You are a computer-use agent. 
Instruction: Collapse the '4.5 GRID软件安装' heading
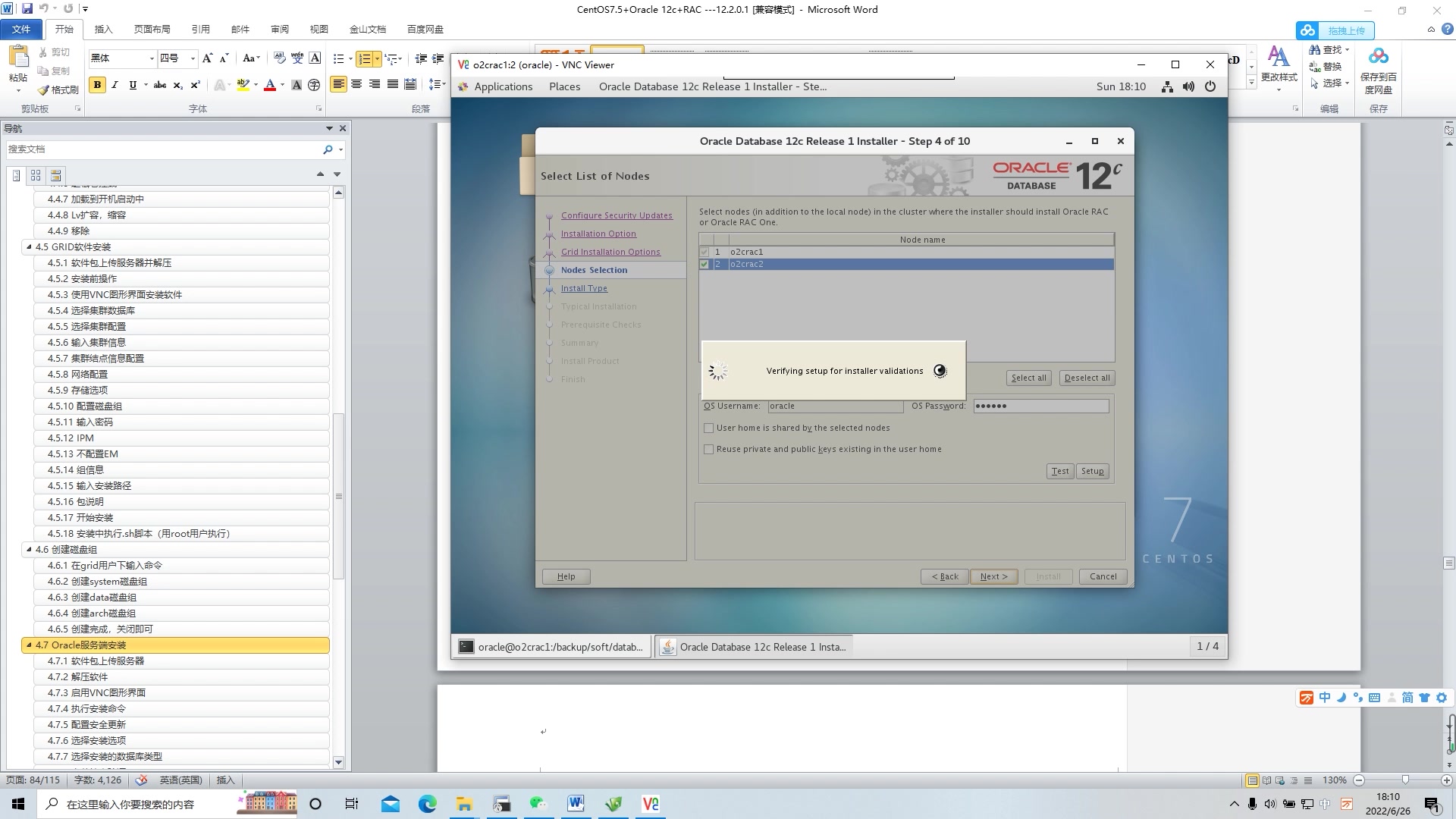coord(29,246)
